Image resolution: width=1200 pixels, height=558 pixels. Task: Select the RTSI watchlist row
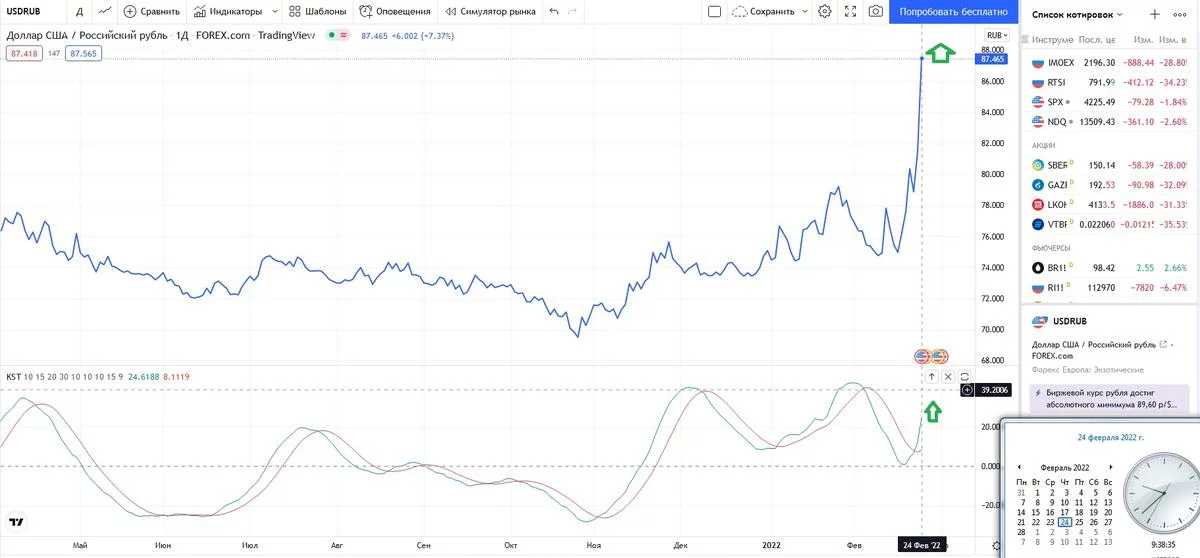click(1110, 82)
